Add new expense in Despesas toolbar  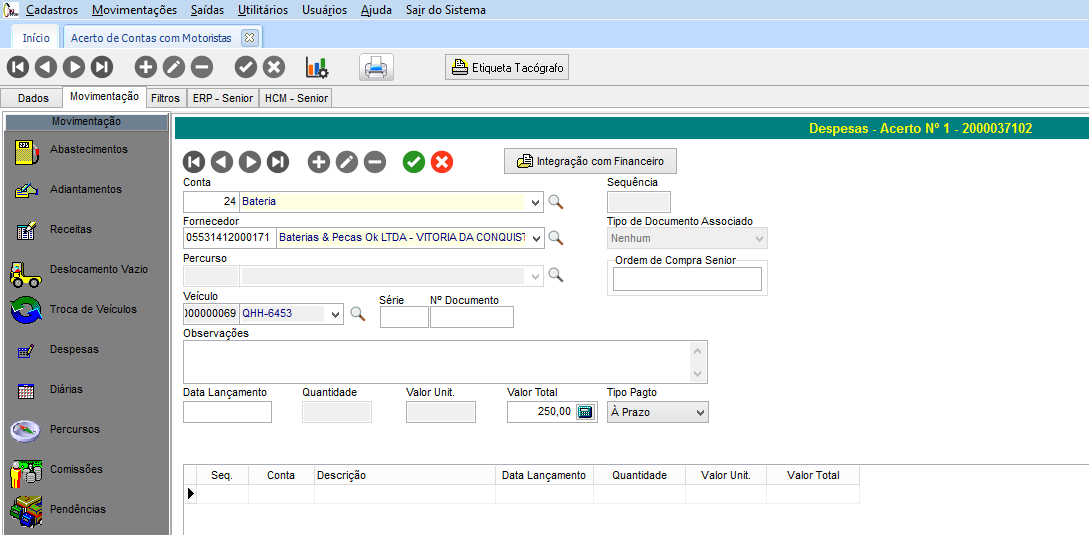[x=319, y=162]
